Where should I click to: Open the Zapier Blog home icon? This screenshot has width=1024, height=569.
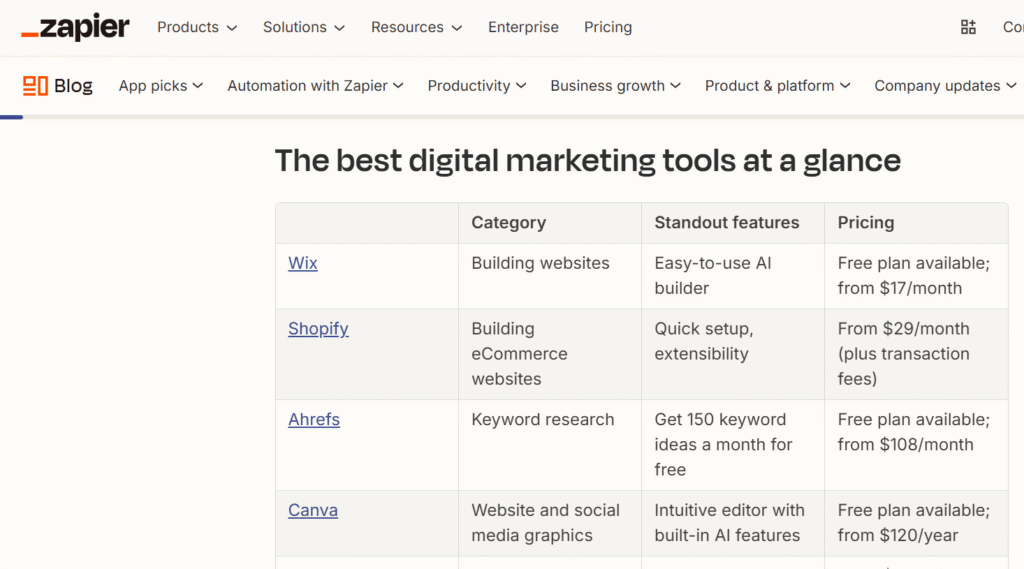click(57, 86)
